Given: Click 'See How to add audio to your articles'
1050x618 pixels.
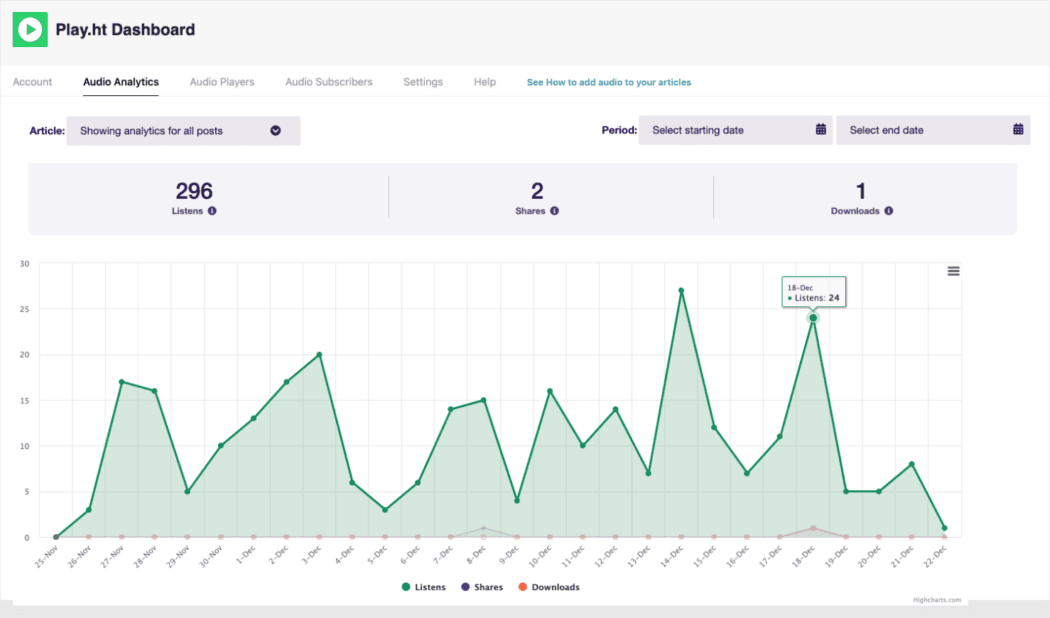Looking at the screenshot, I should tap(608, 82).
